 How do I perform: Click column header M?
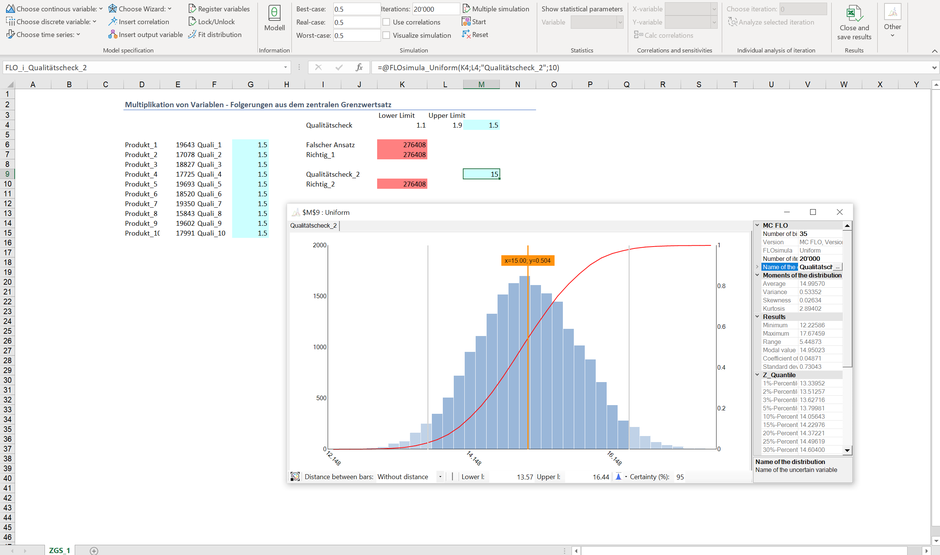(x=481, y=85)
